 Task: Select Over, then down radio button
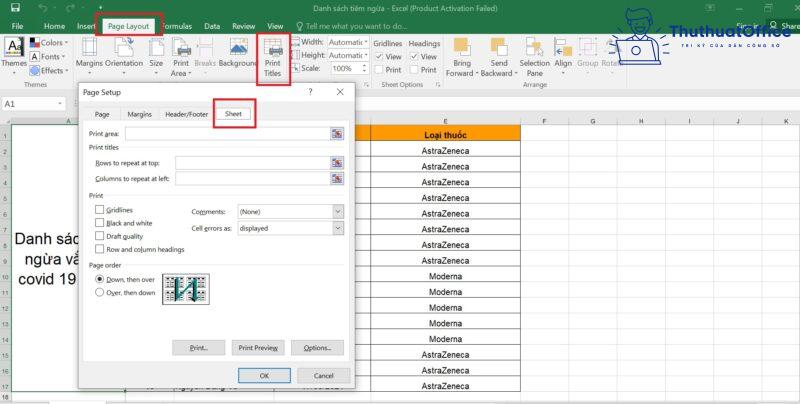[99, 293]
